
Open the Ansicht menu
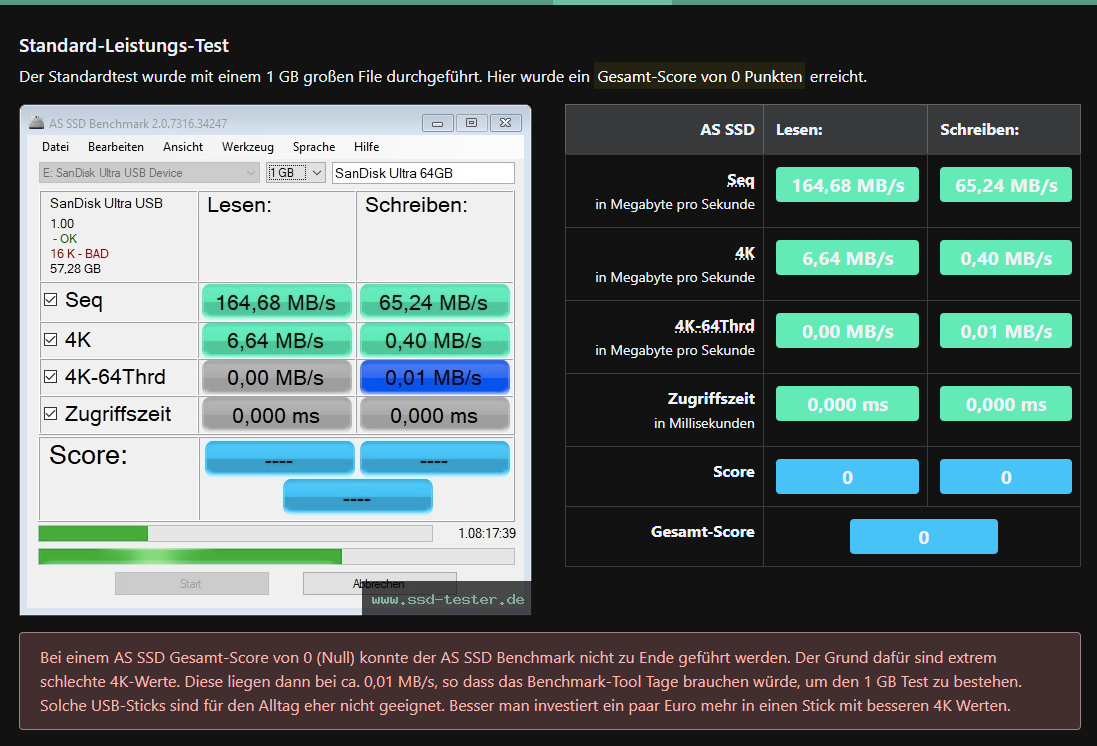[x=183, y=147]
